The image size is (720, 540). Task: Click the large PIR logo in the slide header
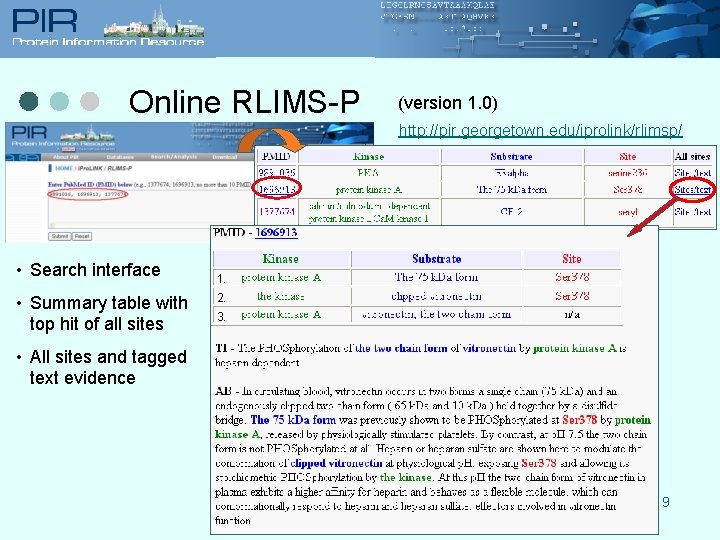tap(45, 21)
